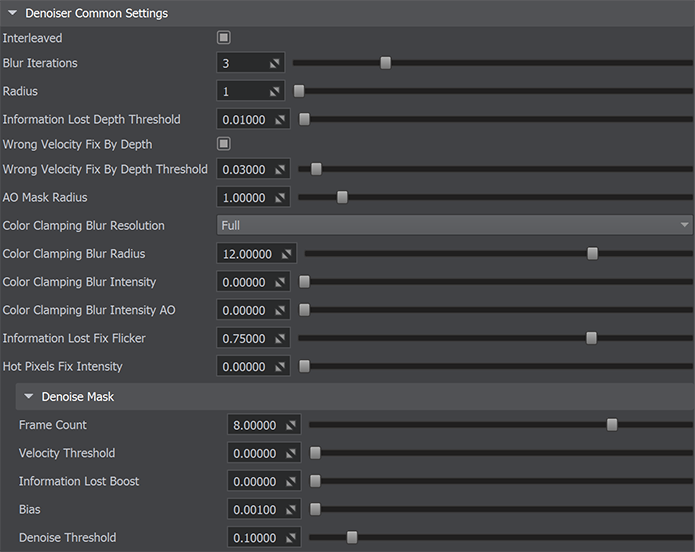Viewport: 695px width, 552px height.
Task: Click Color Clamping Blur Intensity arrow icon
Action: (280, 282)
